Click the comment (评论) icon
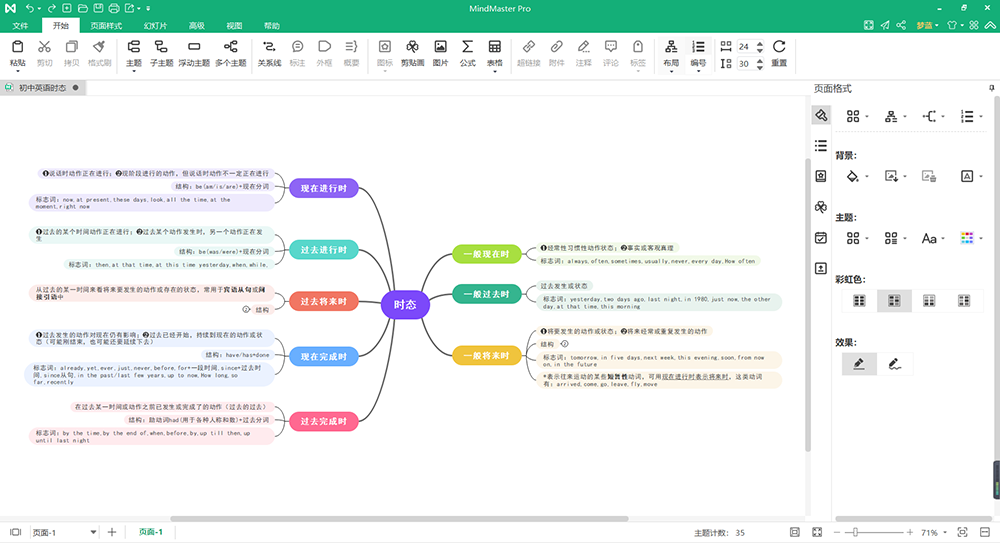The width and height of the screenshot is (1000, 543). coord(611,47)
